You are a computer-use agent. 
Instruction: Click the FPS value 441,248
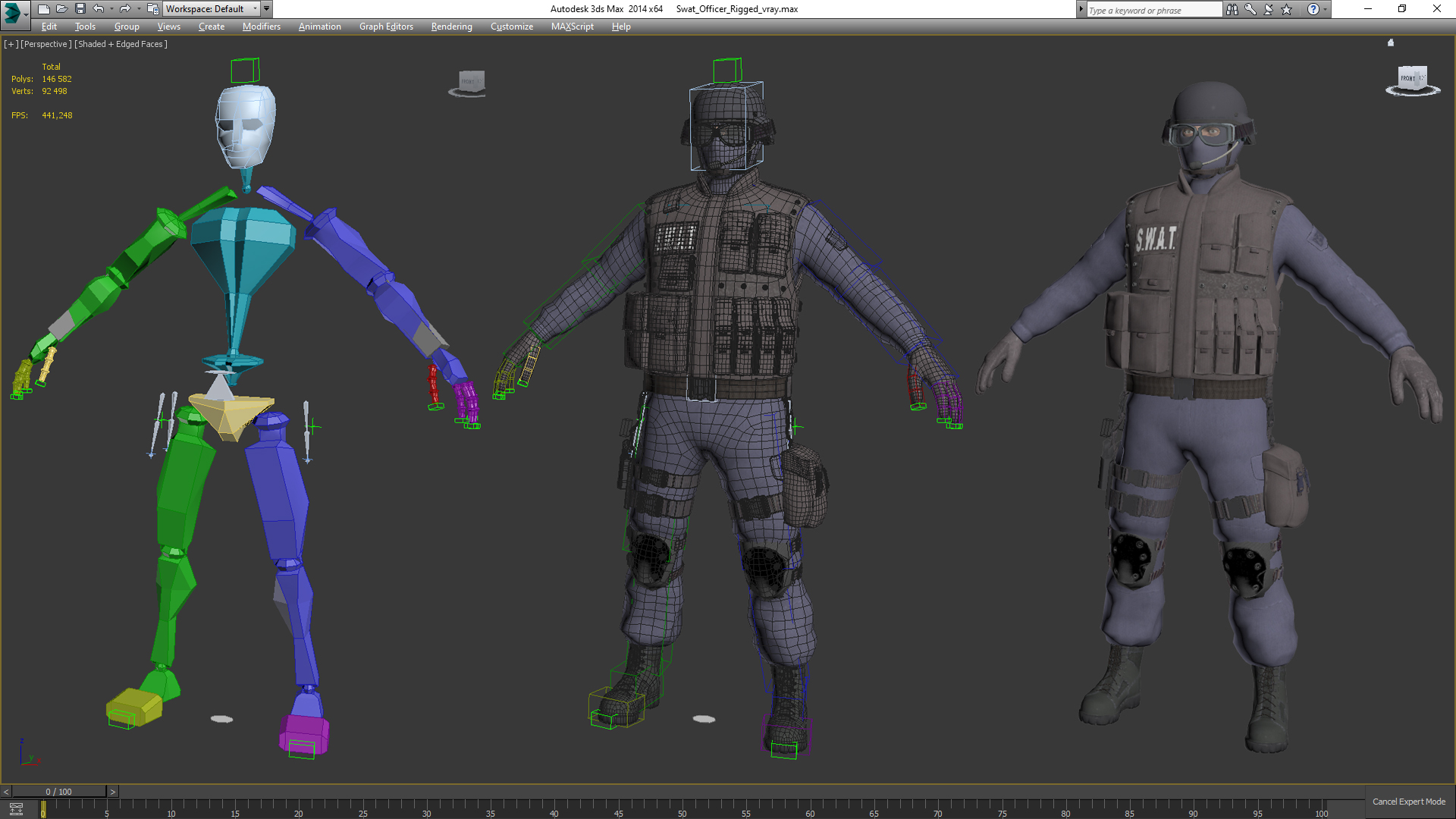click(57, 115)
